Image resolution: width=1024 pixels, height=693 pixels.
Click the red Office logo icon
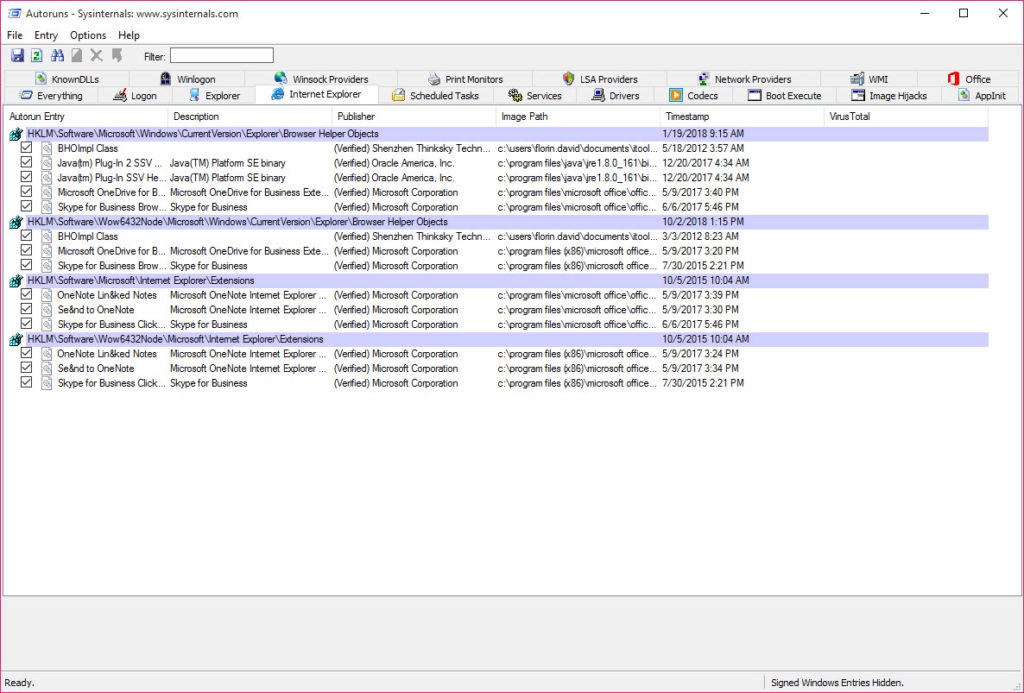tap(953, 78)
